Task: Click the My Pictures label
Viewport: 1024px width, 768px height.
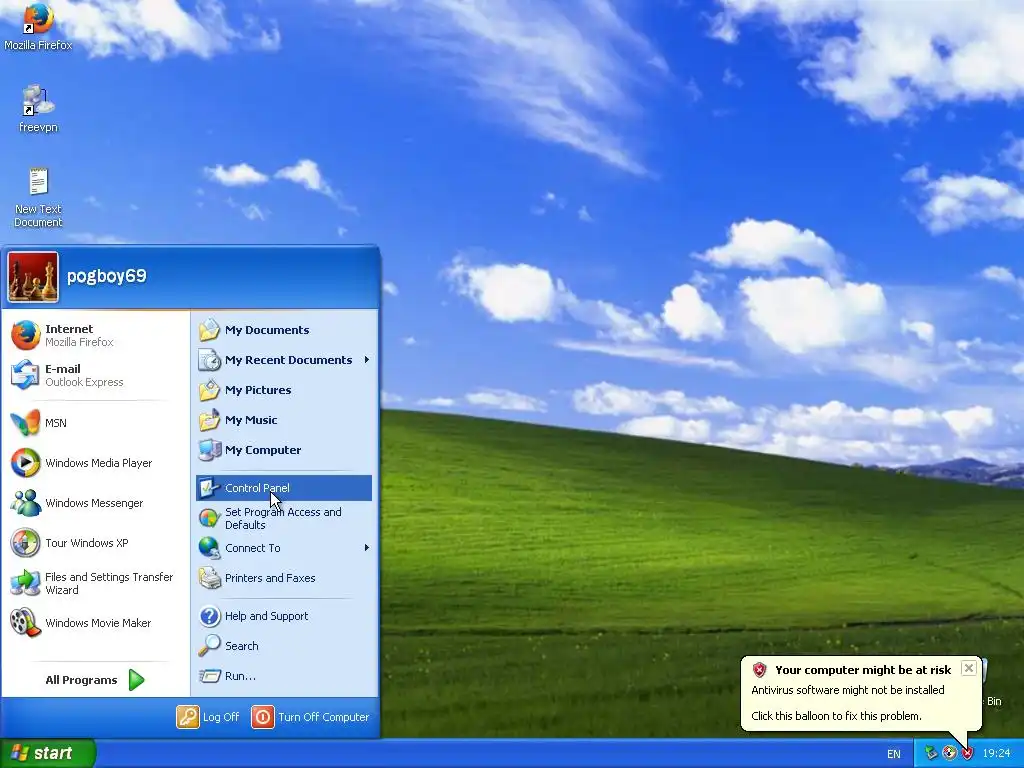Action: 258,390
